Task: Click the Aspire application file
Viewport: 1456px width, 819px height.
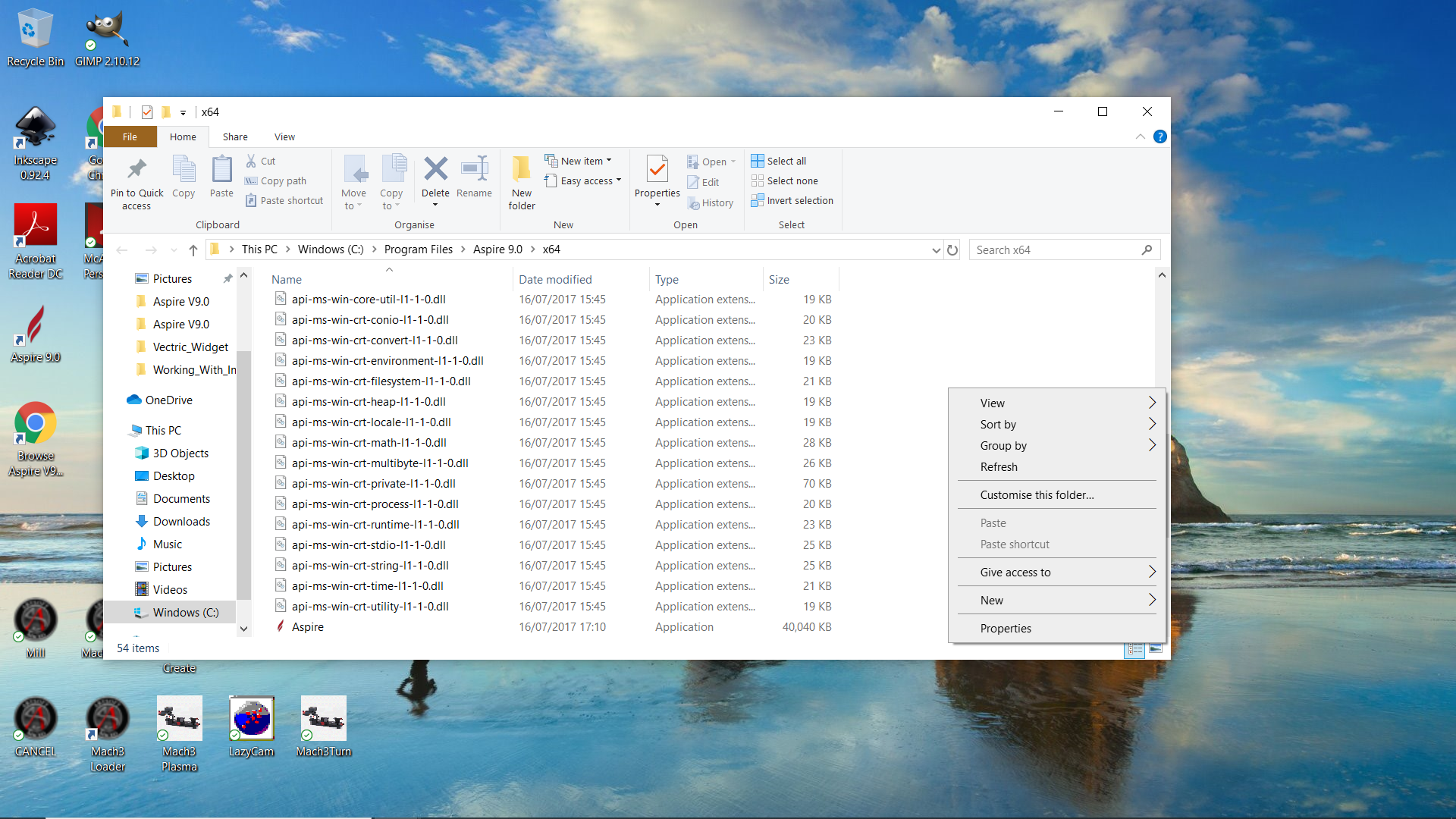Action: (307, 627)
